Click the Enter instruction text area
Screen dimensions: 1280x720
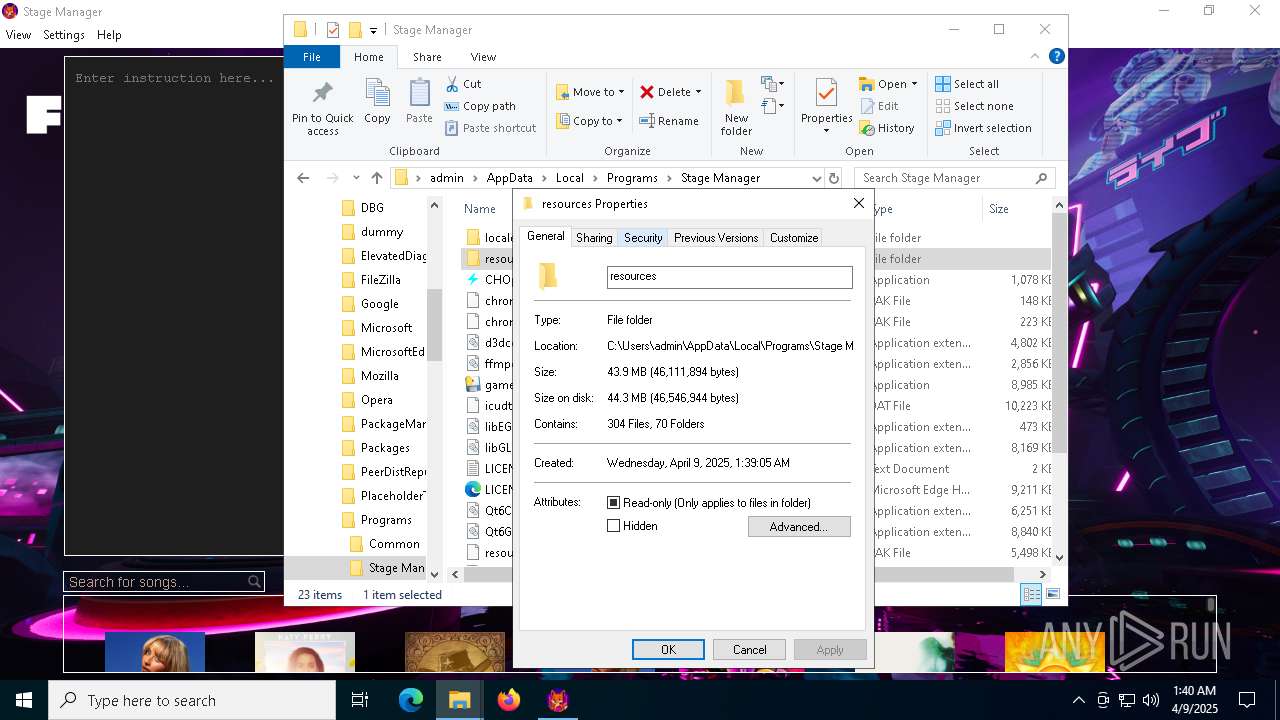click(174, 307)
